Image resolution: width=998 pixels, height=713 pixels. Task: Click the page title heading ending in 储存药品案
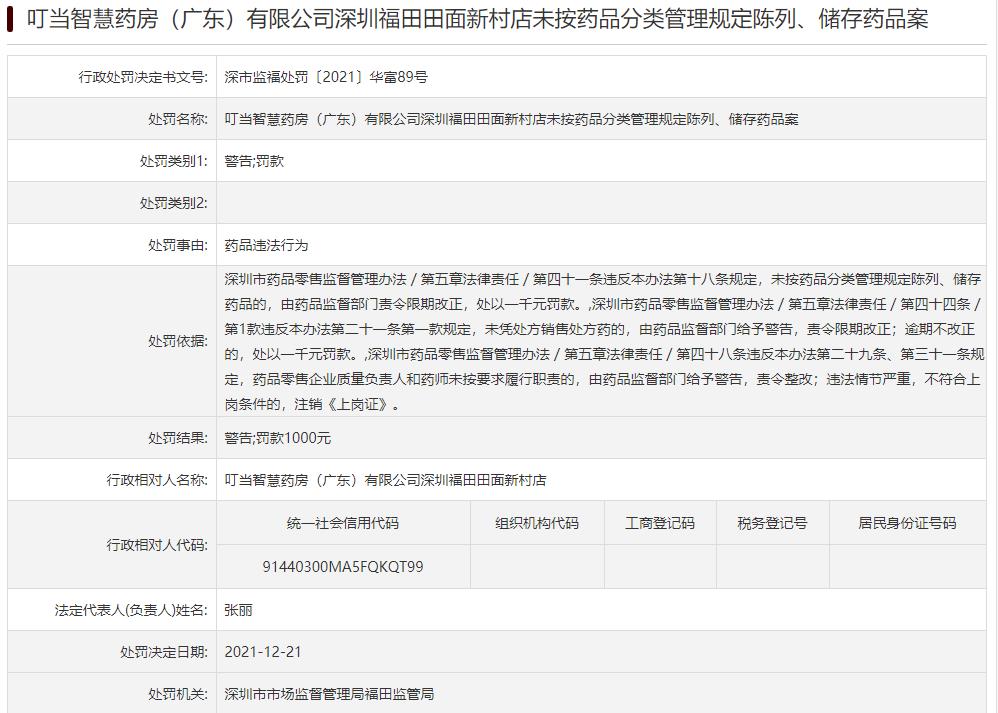tap(477, 20)
